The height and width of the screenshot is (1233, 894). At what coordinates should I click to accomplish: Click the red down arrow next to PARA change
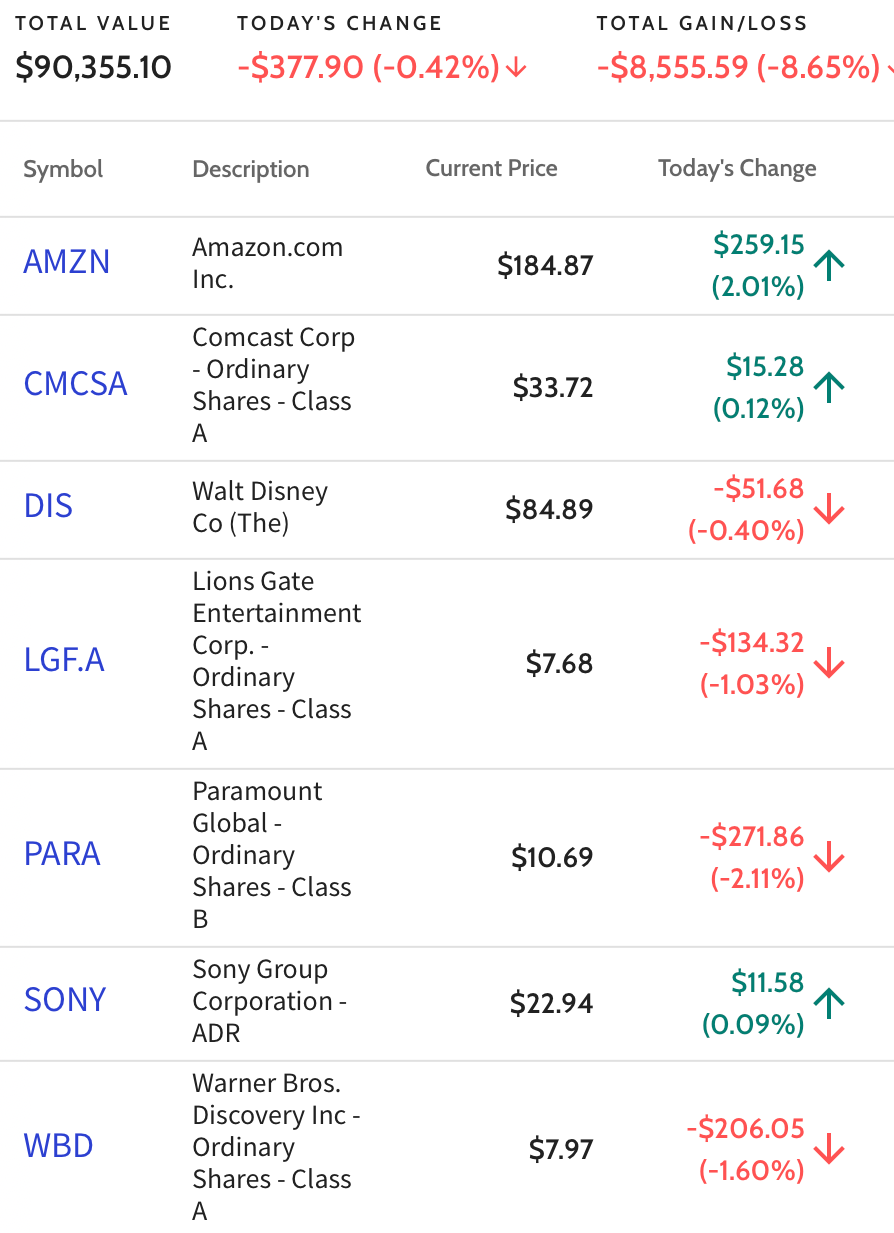[829, 858]
